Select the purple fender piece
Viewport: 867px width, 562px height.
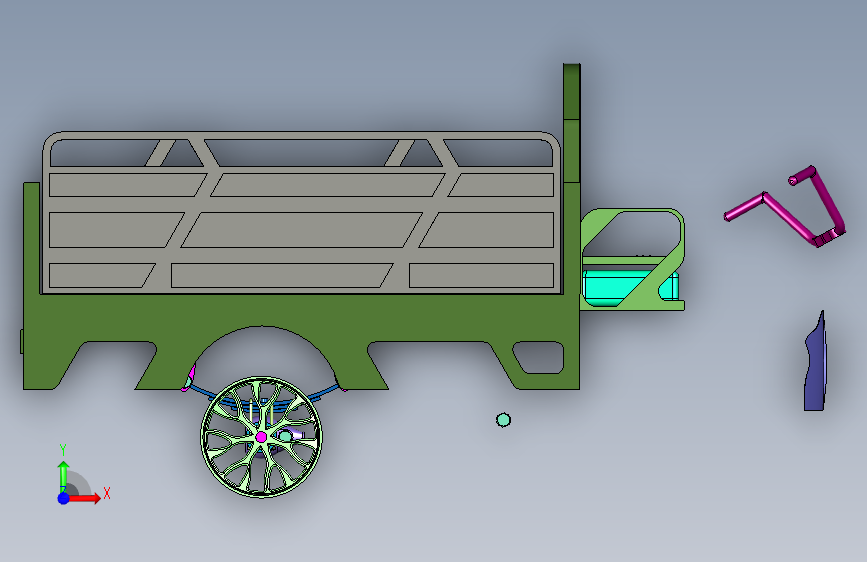click(815, 362)
